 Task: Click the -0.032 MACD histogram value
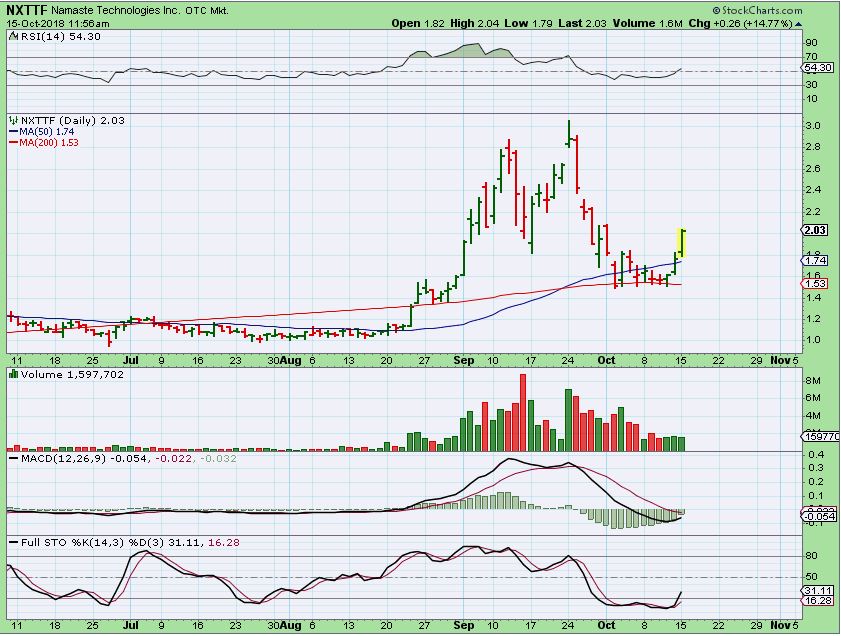point(218,458)
